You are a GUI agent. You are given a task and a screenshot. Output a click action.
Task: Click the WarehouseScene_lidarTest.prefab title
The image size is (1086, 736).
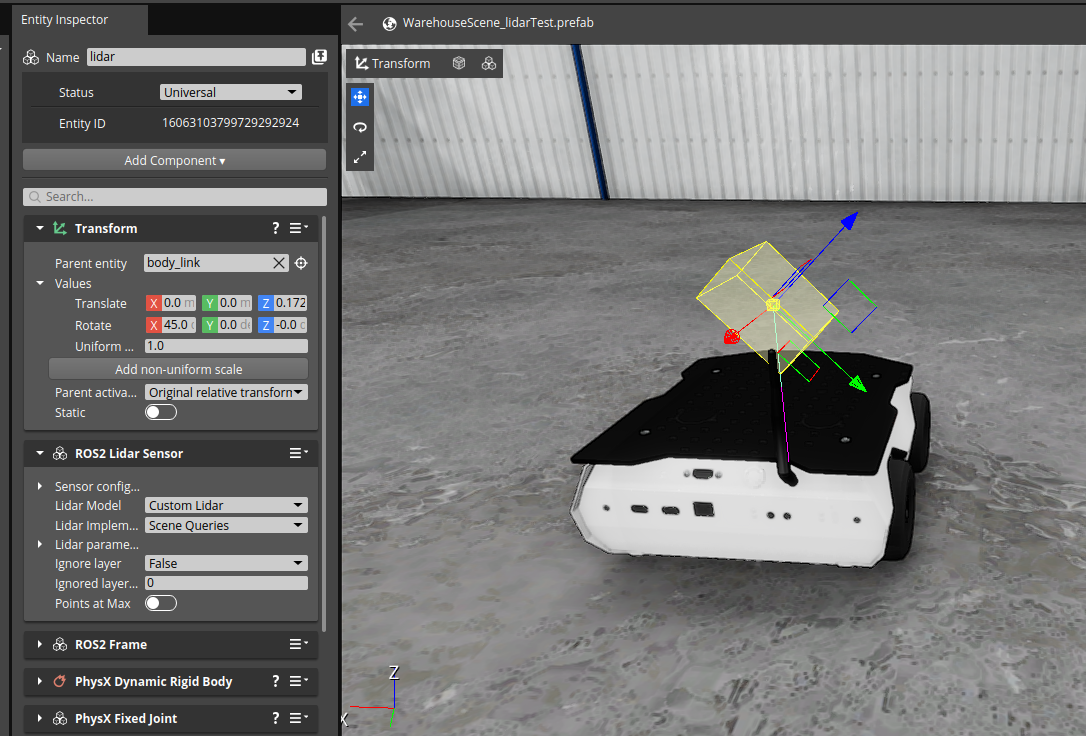[498, 23]
